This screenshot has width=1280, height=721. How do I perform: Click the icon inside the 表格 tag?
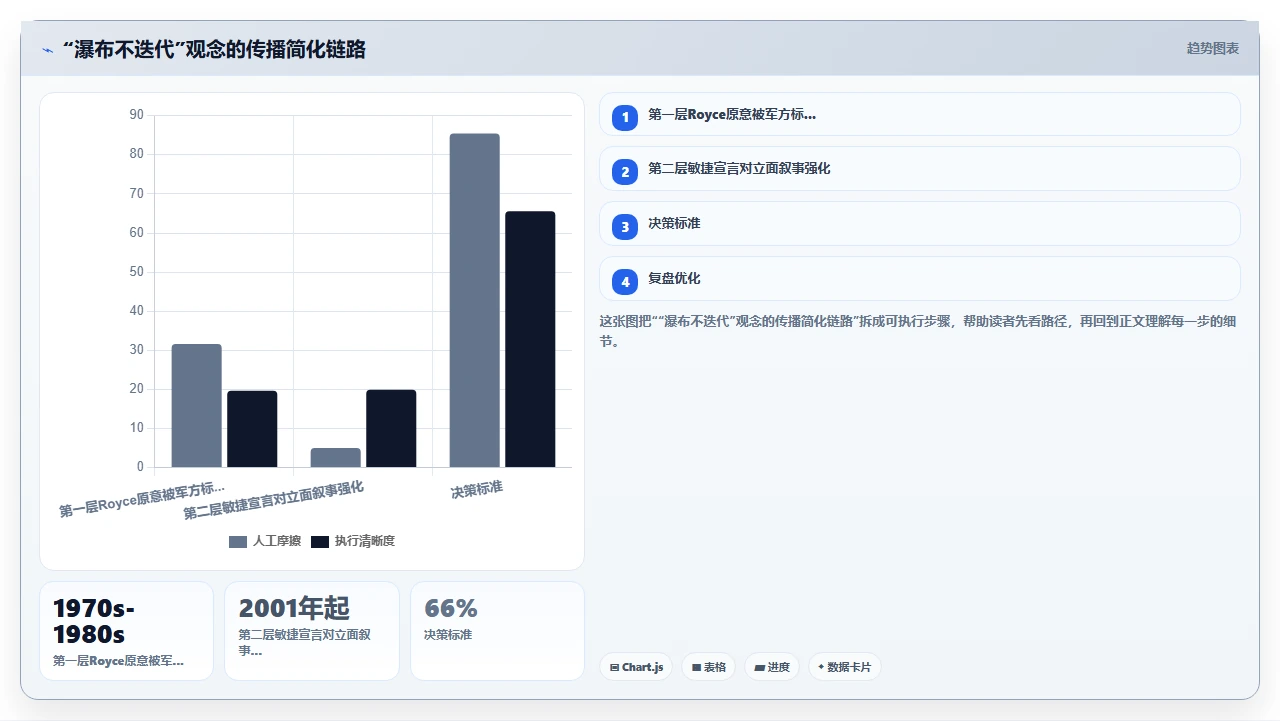pyautogui.click(x=696, y=667)
